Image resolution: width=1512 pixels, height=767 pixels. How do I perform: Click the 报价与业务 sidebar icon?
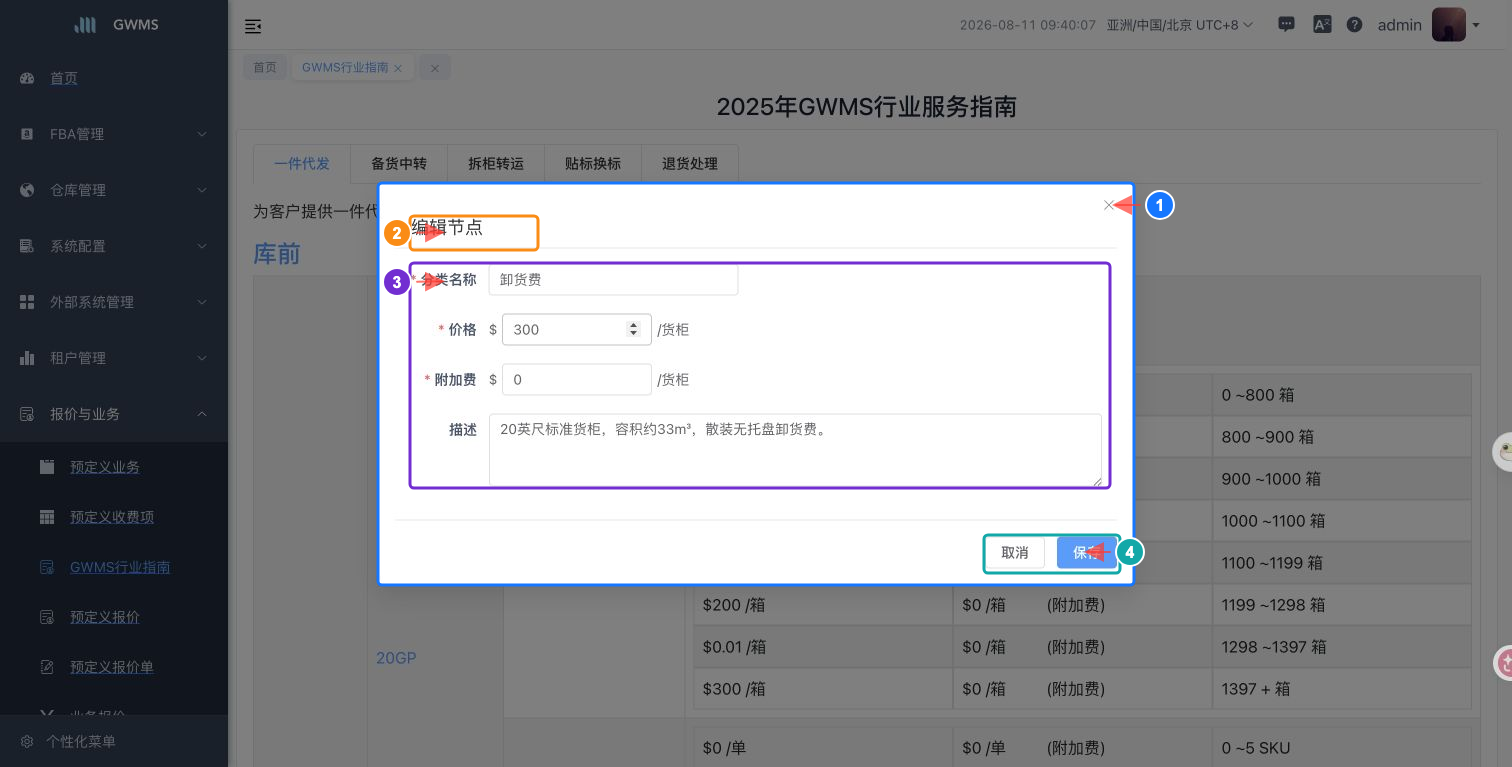click(27, 414)
